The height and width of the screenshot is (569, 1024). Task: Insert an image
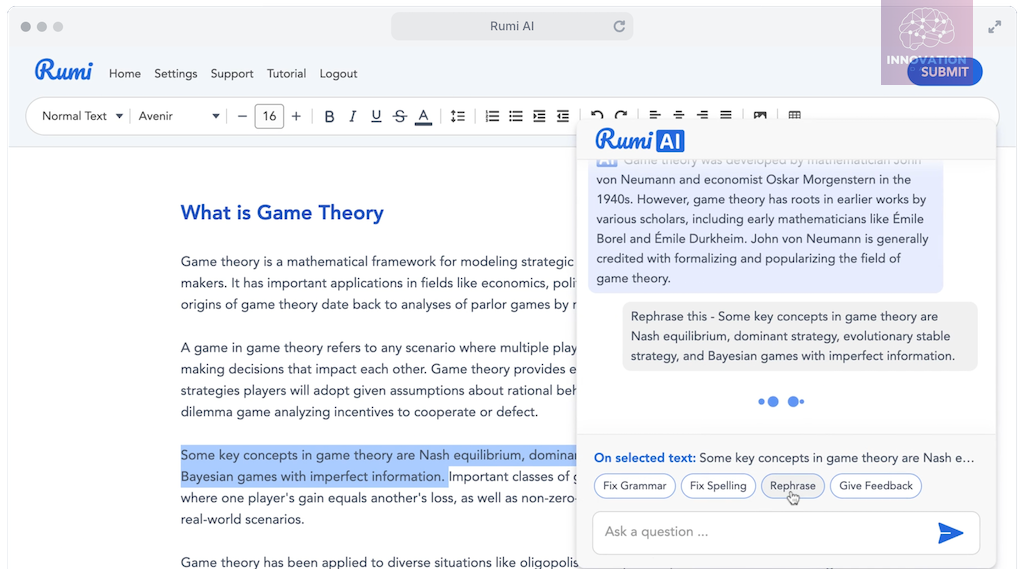pos(760,114)
